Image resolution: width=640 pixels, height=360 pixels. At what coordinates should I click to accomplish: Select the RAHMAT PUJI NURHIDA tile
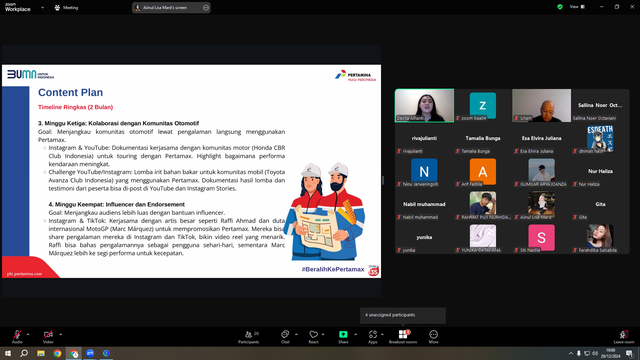(483, 204)
